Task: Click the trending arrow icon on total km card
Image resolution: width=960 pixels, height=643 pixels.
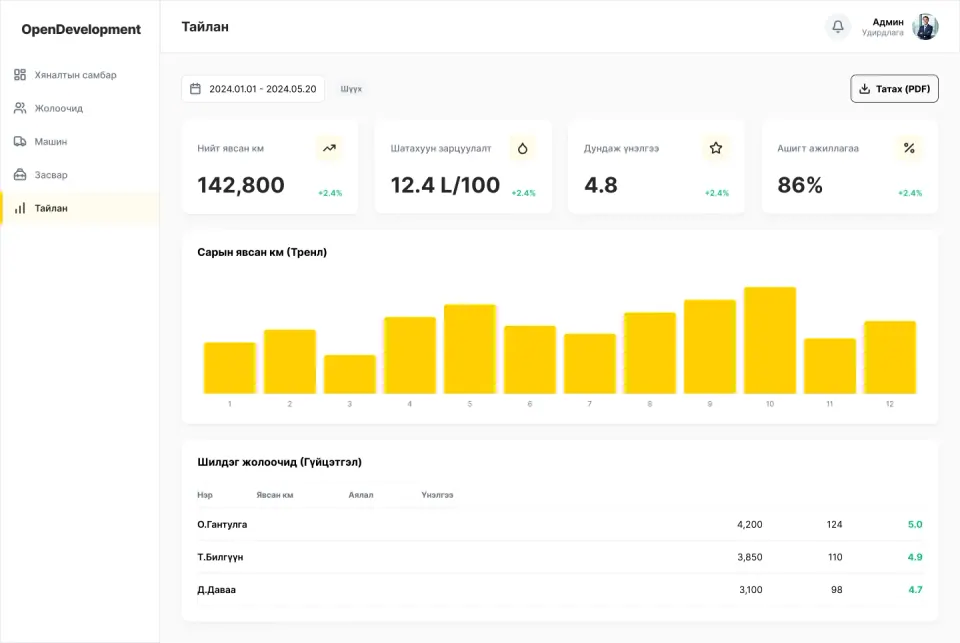Action: [329, 148]
